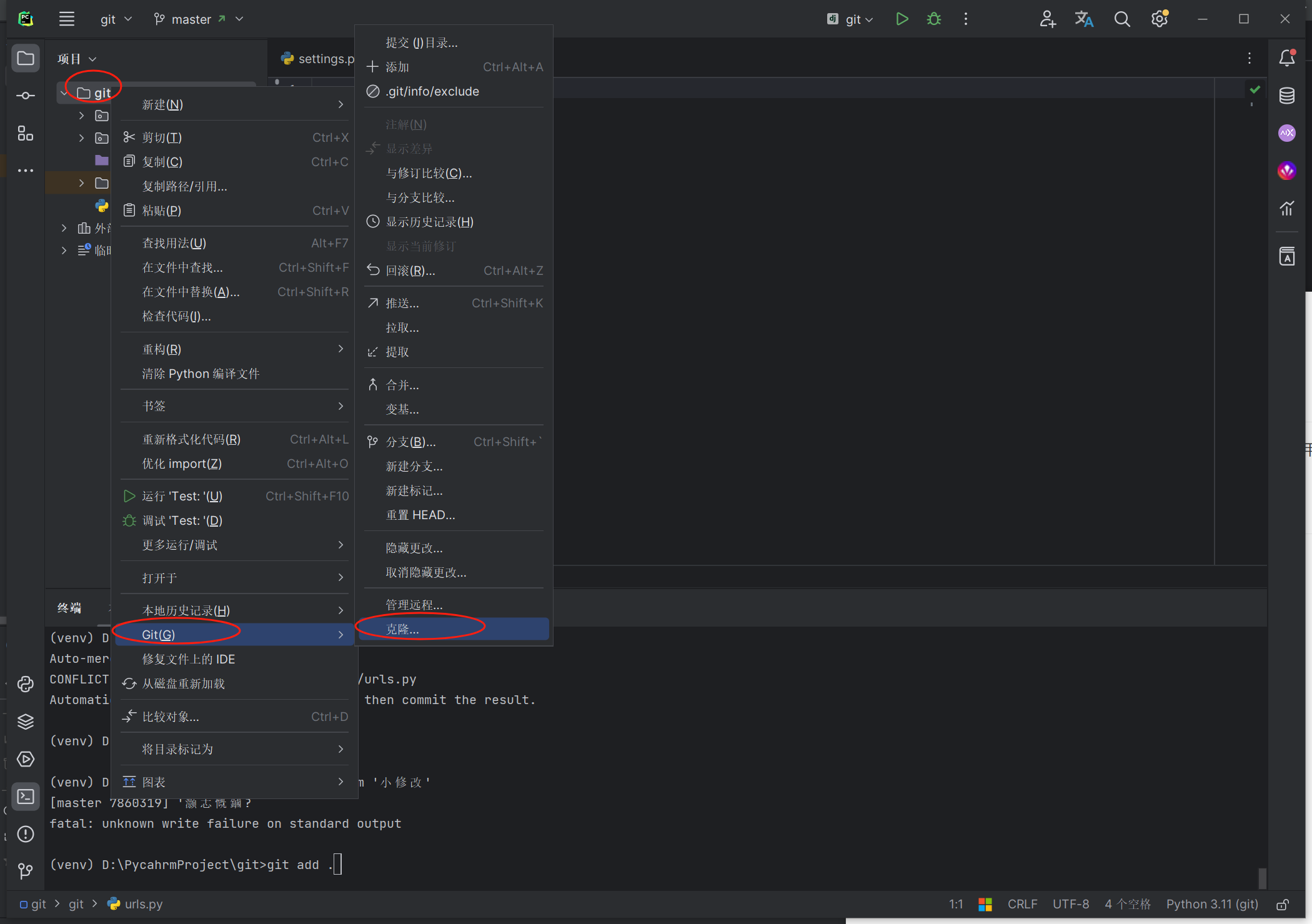1312x924 pixels.
Task: Open Python Packages layers icon
Action: [26, 722]
